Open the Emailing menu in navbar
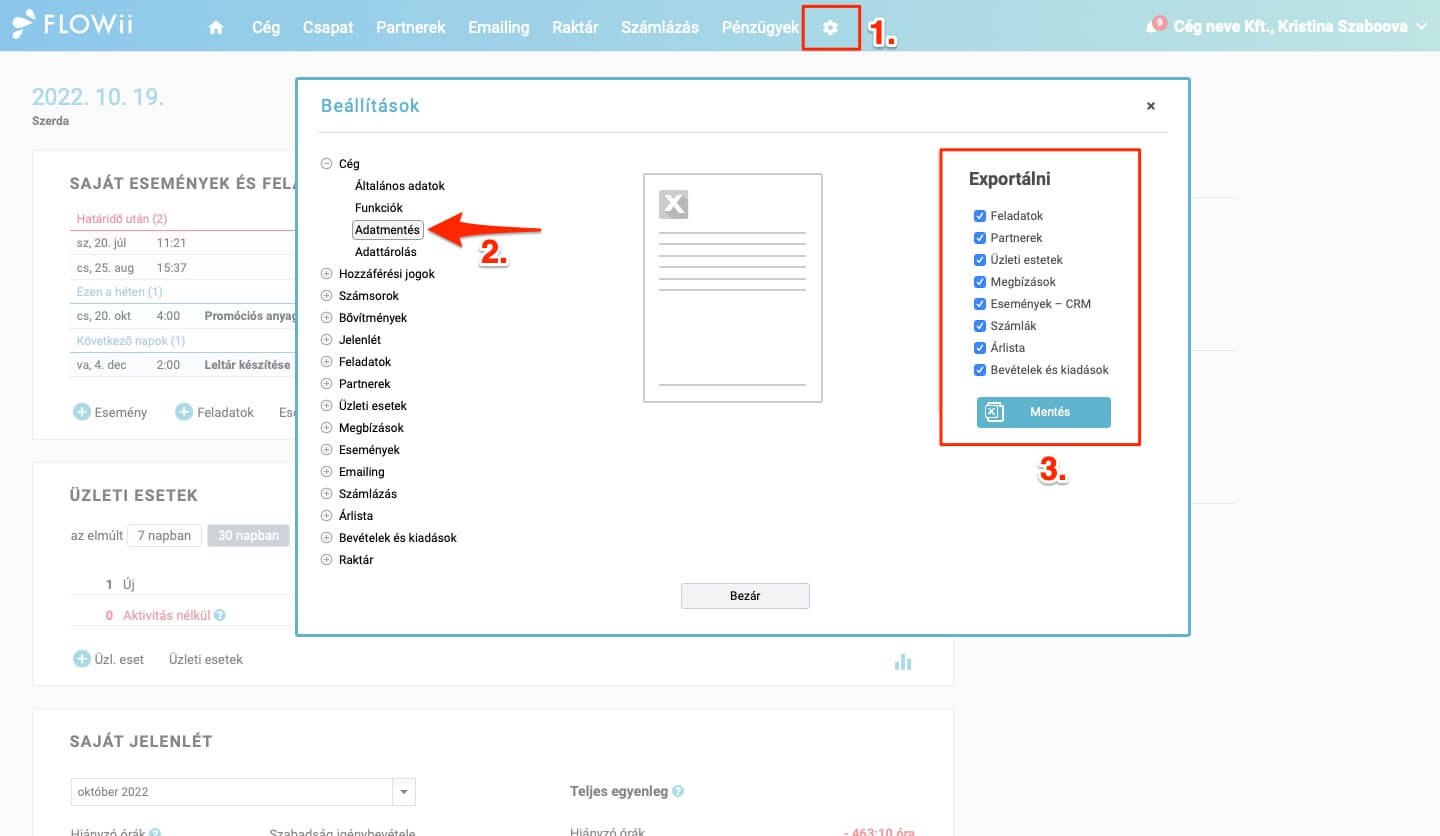Image resolution: width=1440 pixels, height=836 pixels. pos(499,27)
